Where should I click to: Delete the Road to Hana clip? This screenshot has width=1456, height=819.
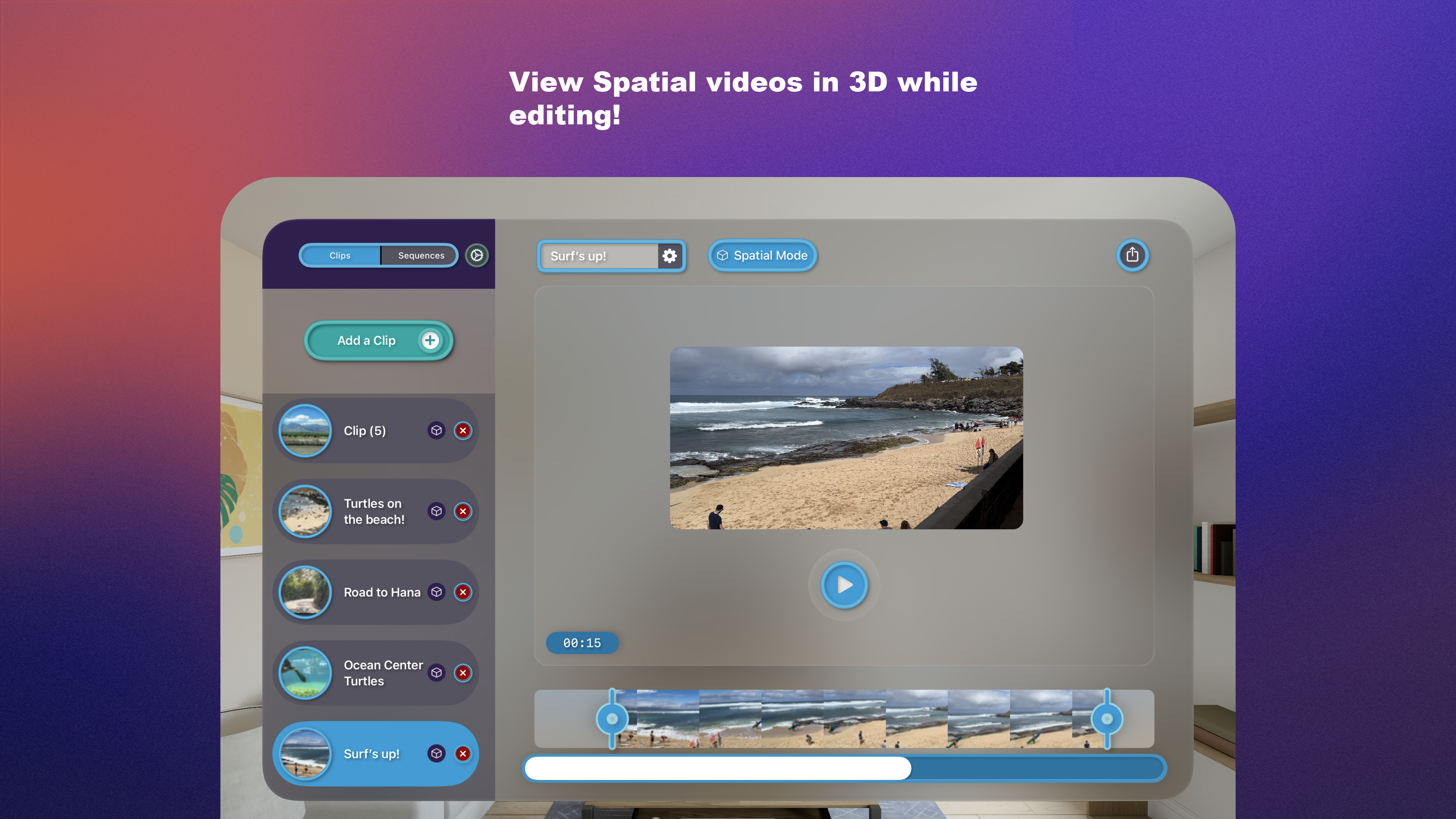[x=463, y=592]
